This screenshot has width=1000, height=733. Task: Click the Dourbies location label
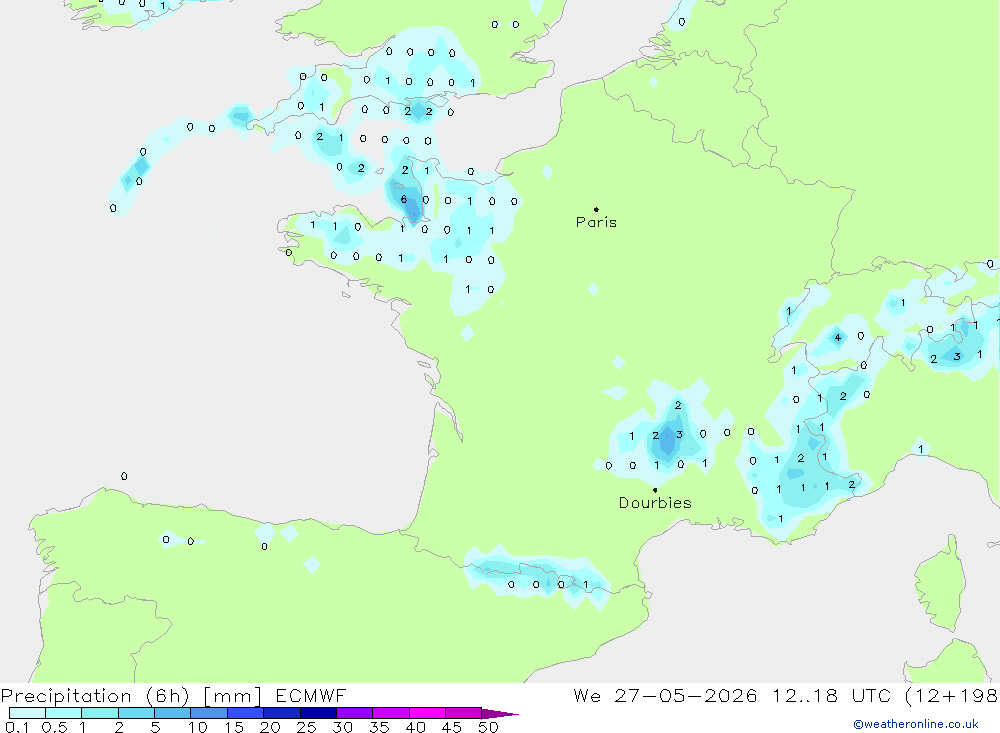[x=655, y=503]
